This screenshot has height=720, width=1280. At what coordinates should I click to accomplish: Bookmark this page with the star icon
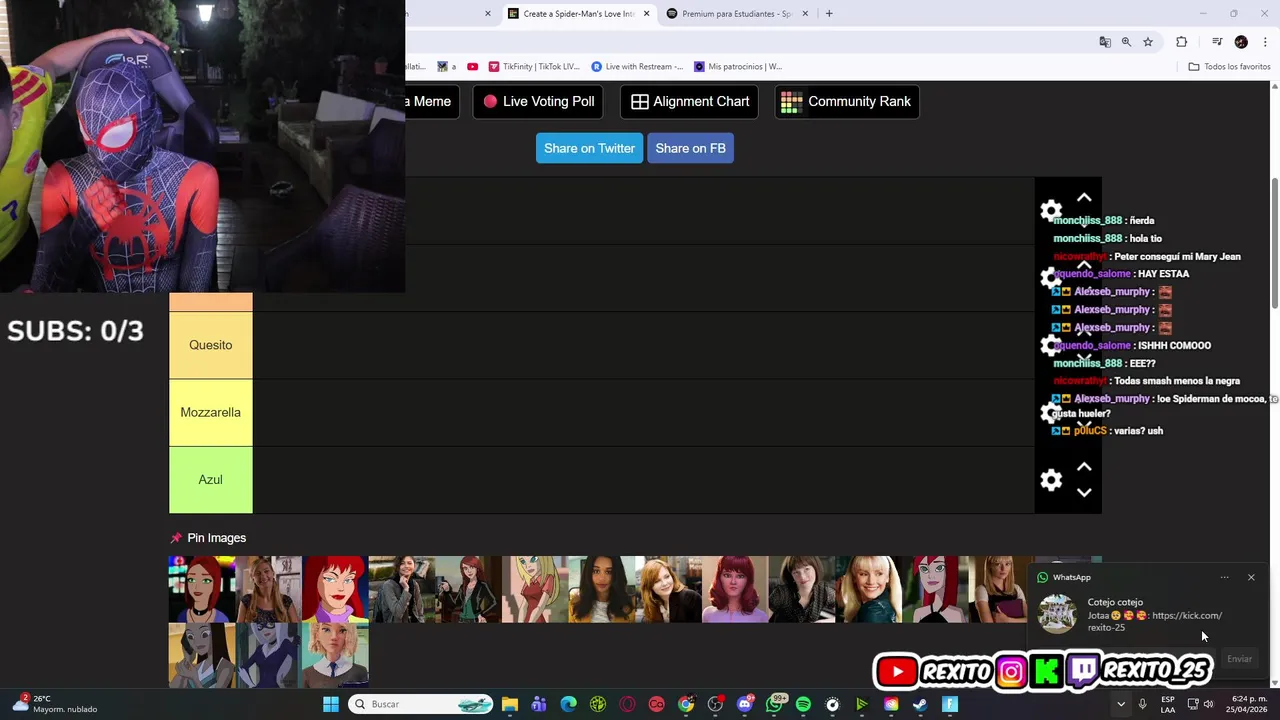[1148, 42]
